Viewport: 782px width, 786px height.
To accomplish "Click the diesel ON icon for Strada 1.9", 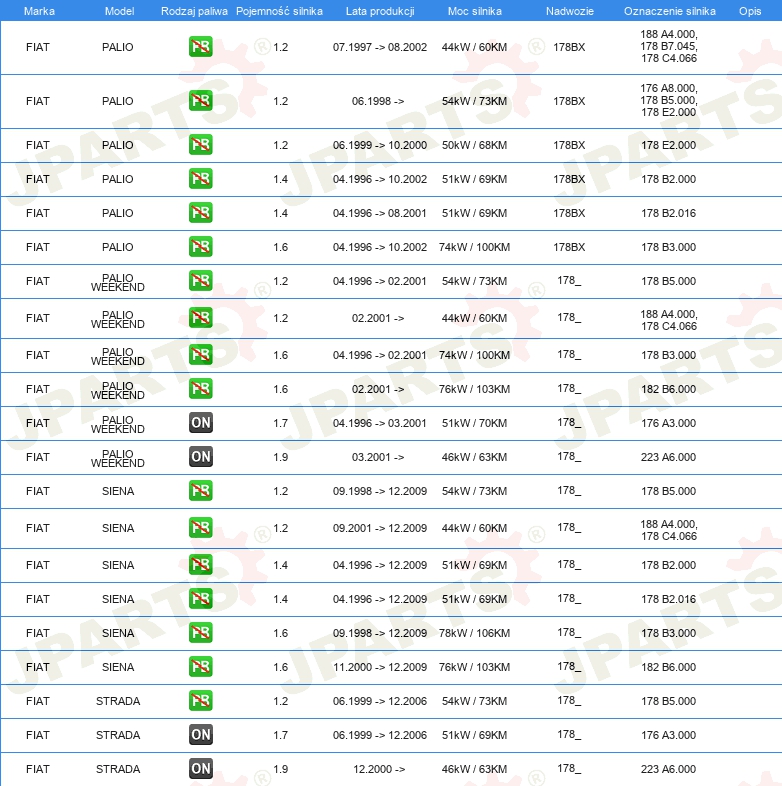I will click(x=200, y=769).
